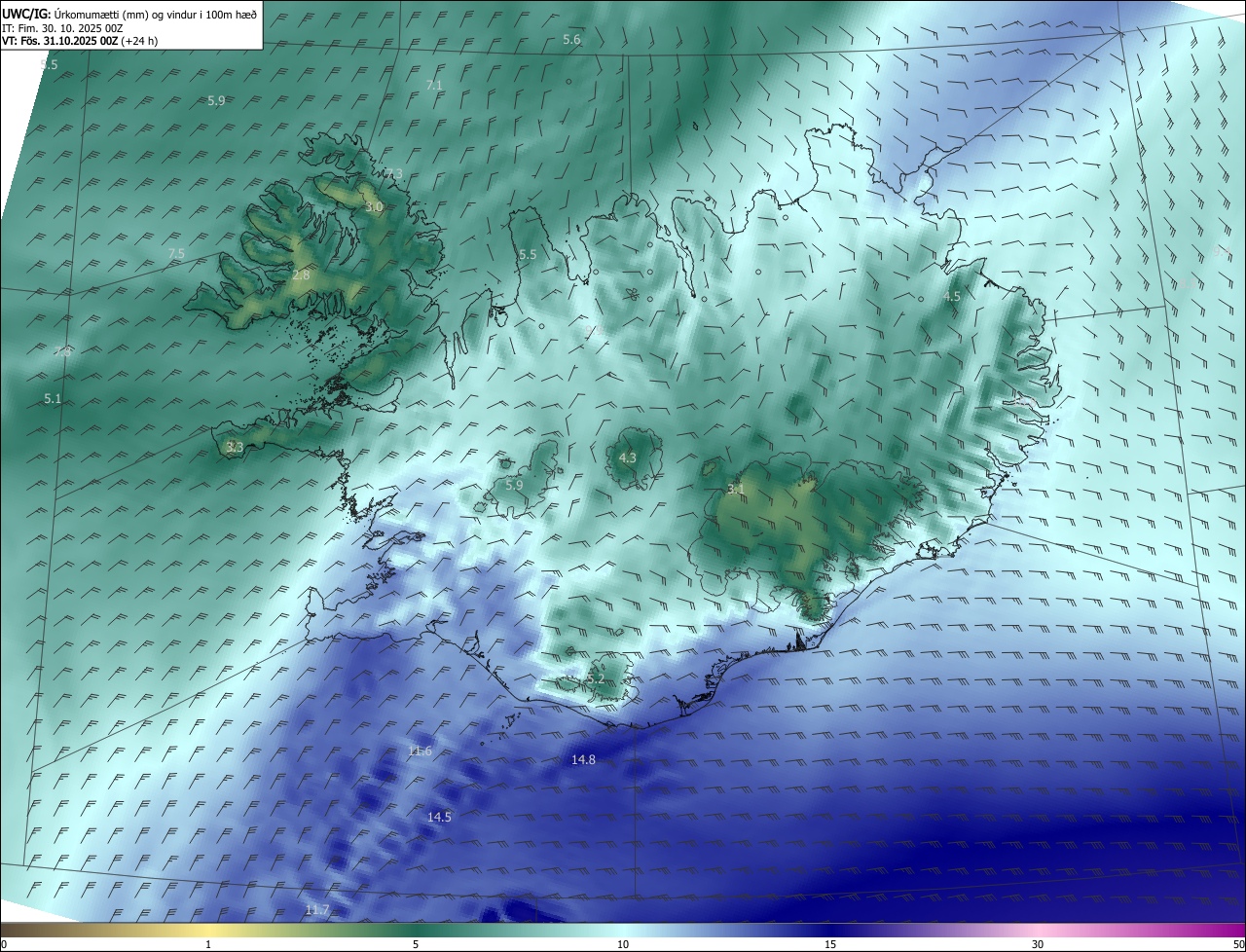Select the 7.3 value near the Westfjords
The height and width of the screenshot is (952, 1246).
pos(394,174)
